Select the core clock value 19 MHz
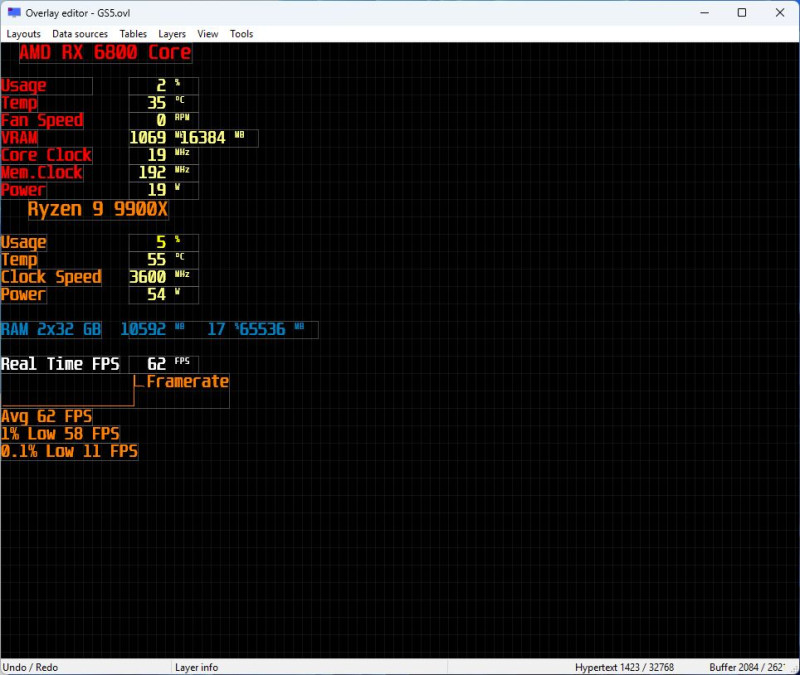Viewport: 800px width, 675px height. (163, 155)
